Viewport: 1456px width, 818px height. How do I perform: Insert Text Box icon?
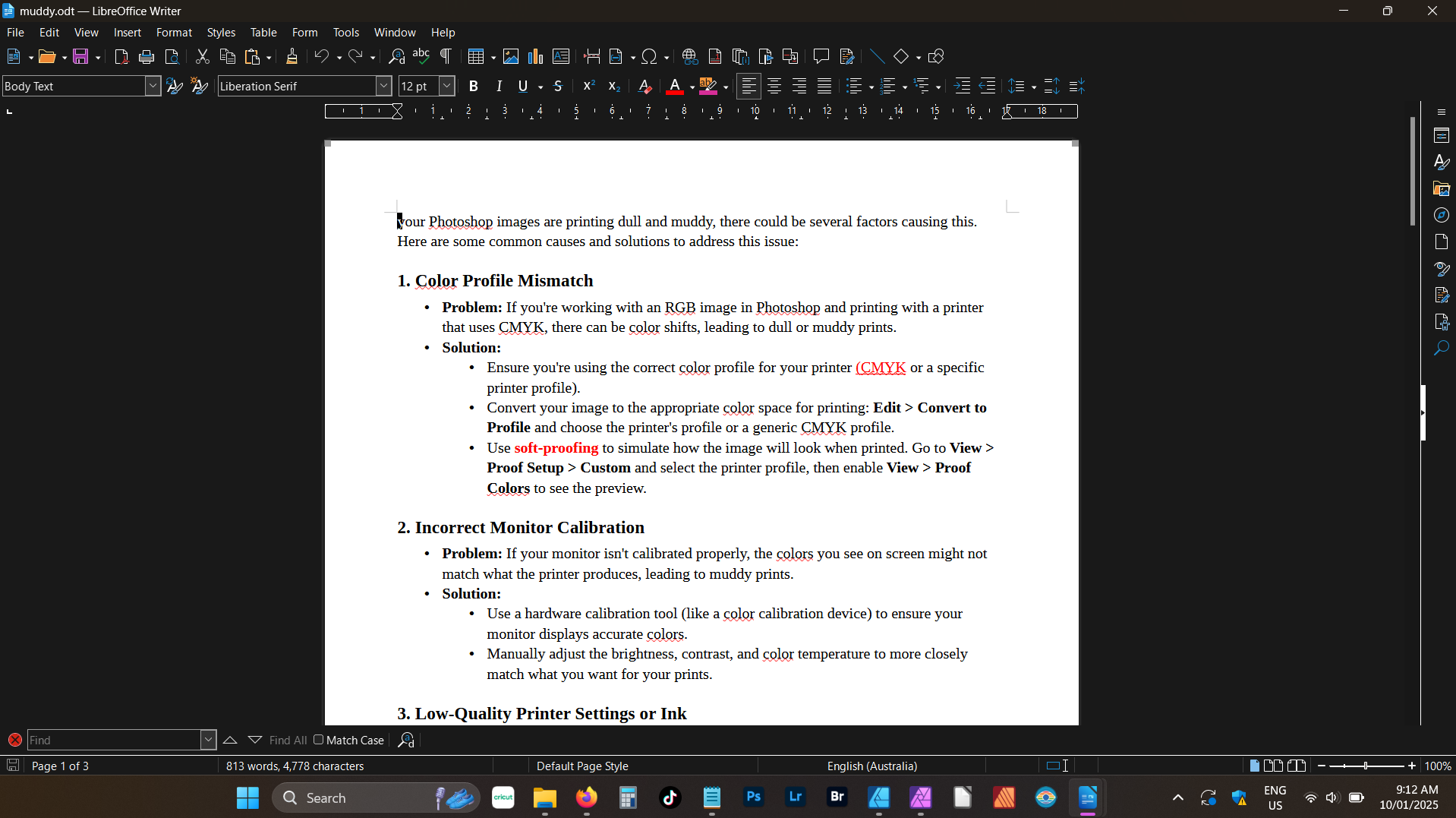click(561, 57)
